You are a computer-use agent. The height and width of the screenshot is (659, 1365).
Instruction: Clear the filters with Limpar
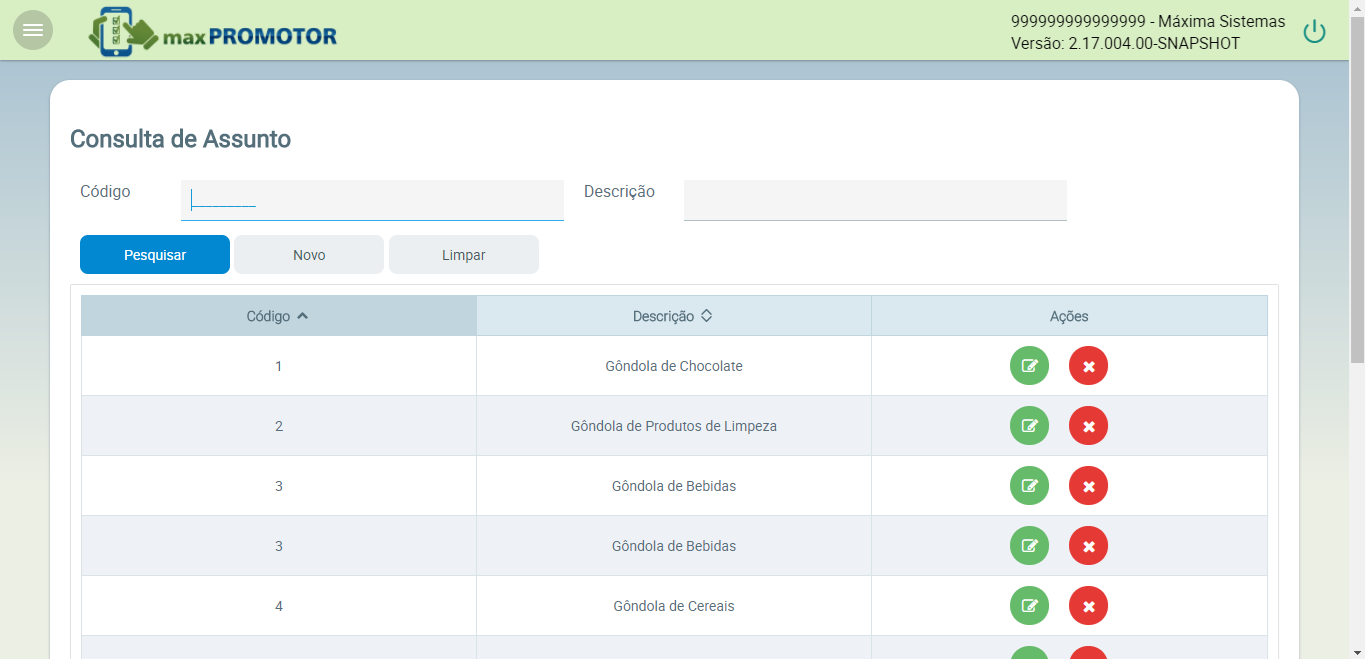pyautogui.click(x=464, y=255)
